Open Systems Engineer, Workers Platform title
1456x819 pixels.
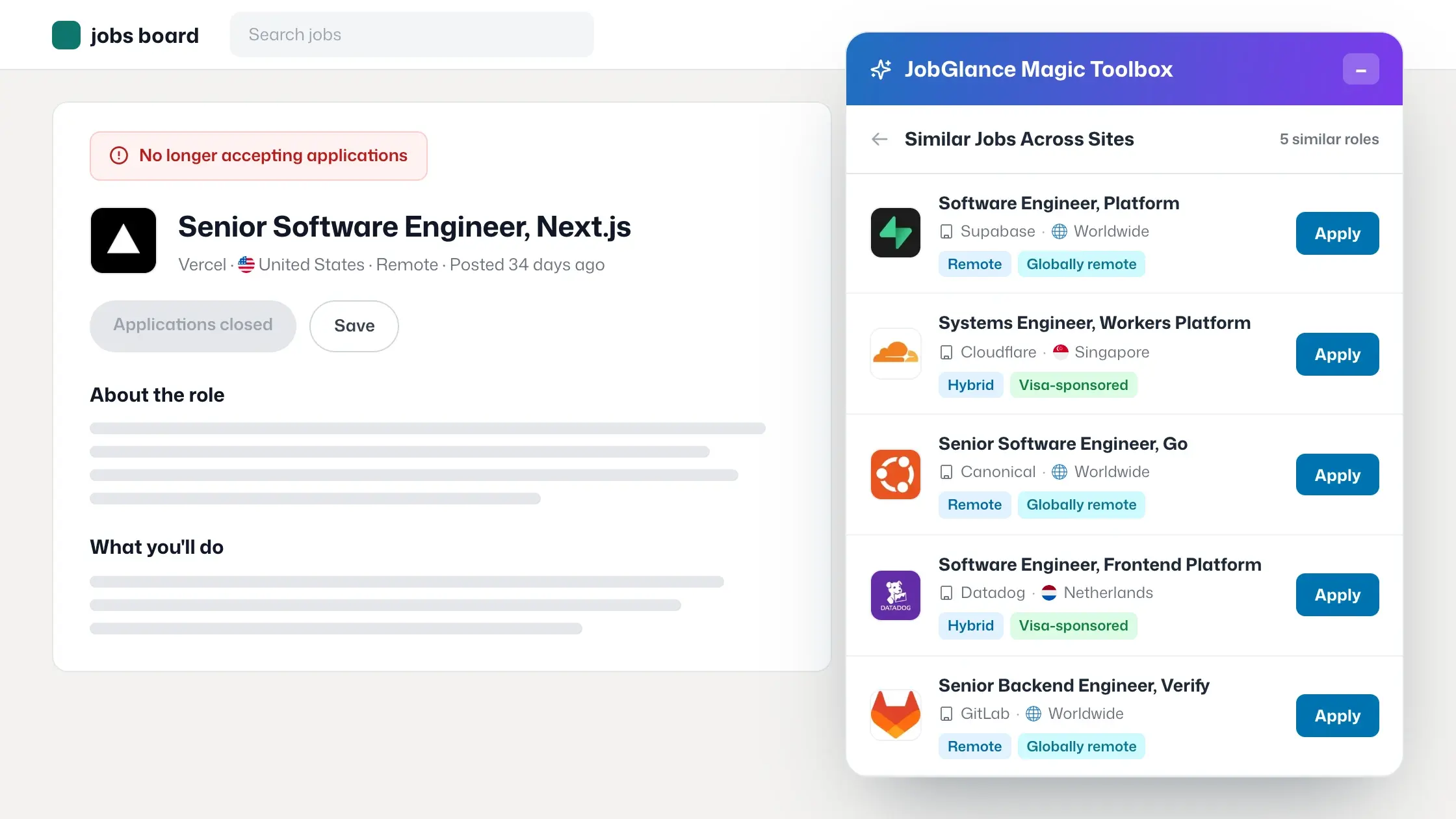[1095, 323]
